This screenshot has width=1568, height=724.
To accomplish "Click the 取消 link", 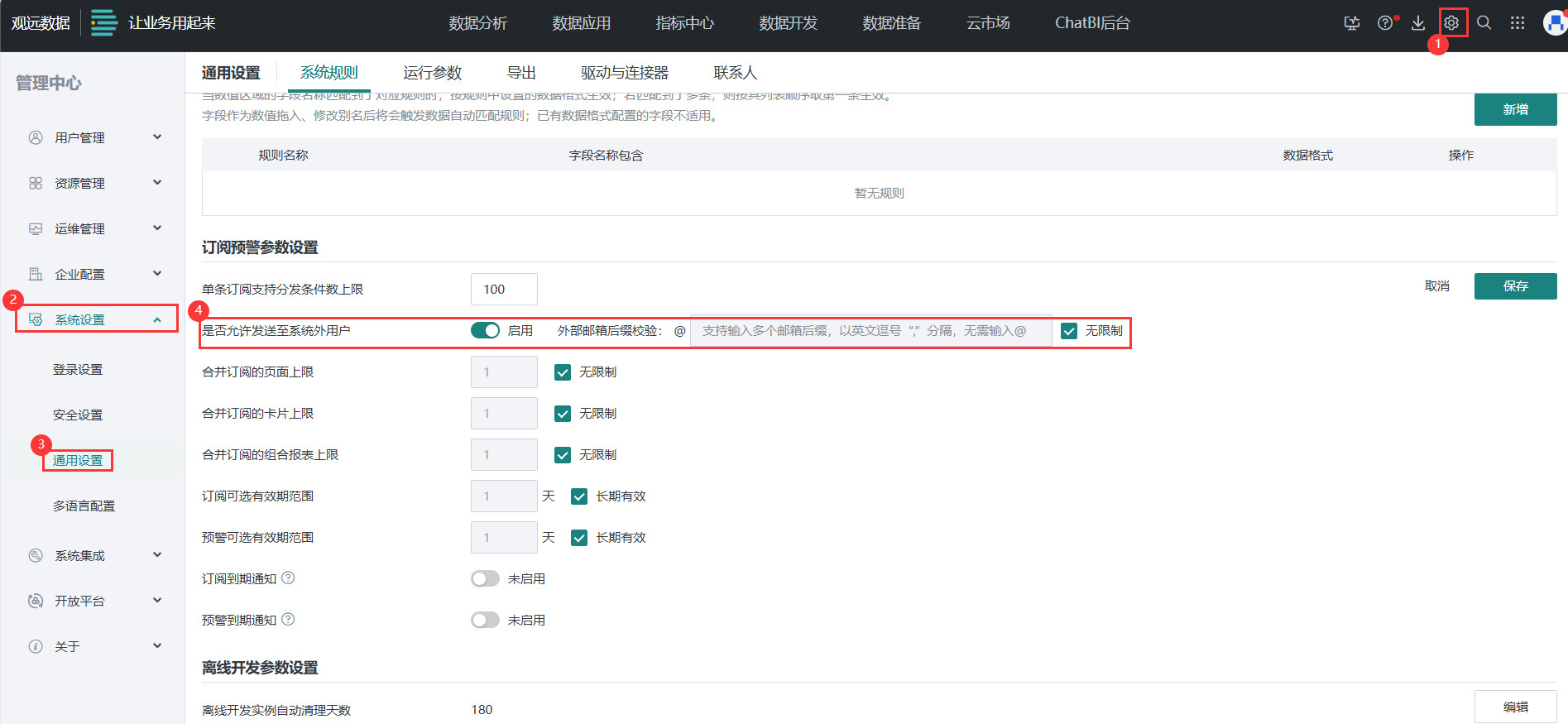I will (x=1436, y=286).
